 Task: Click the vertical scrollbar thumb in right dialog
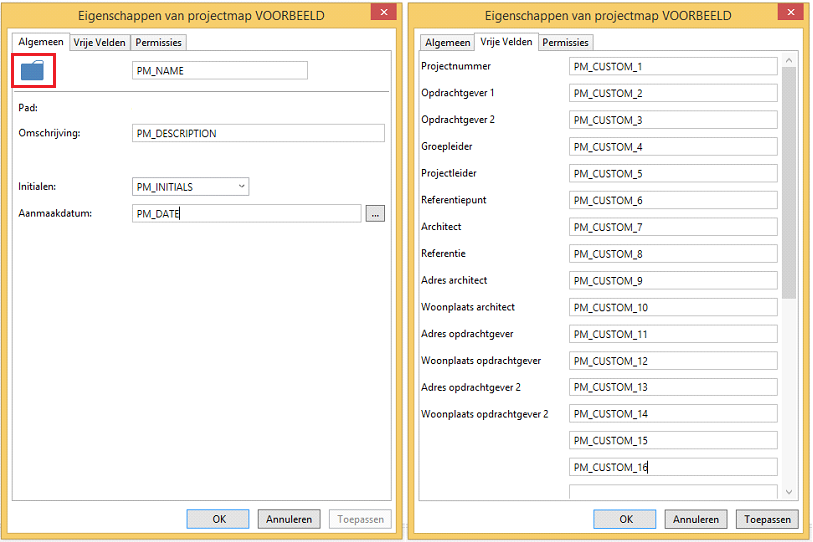tap(789, 183)
